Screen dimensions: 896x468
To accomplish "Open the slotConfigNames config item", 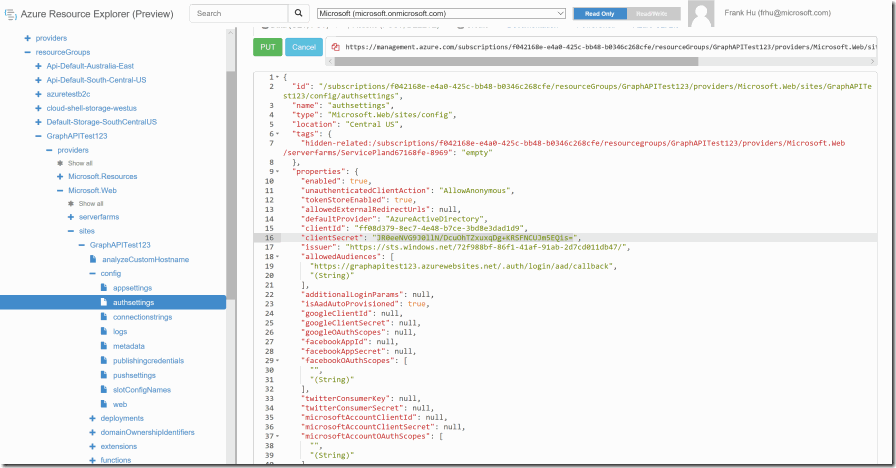I will tap(142, 390).
